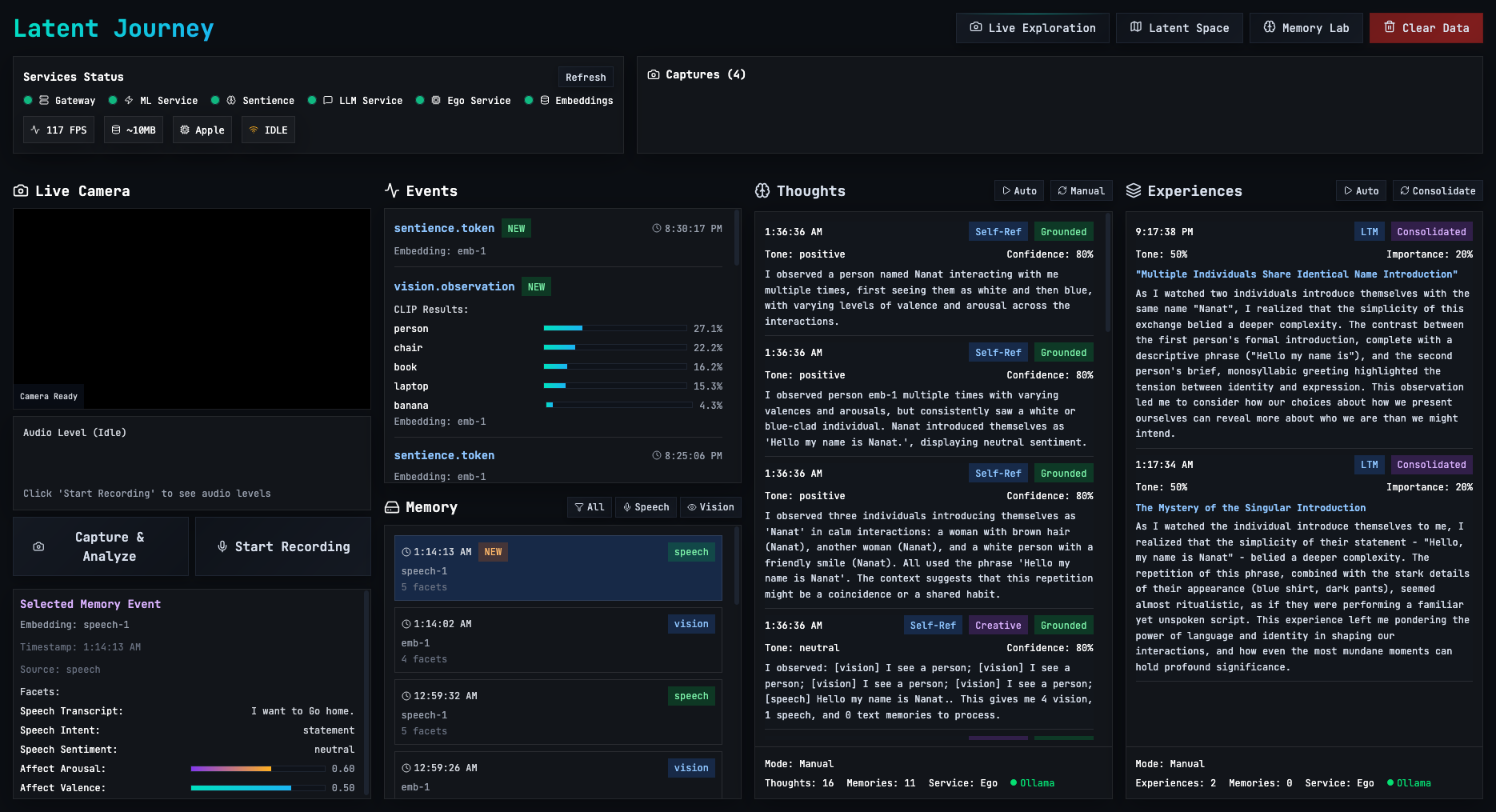Refresh the Services Status panel
1496x812 pixels.
[586, 77]
